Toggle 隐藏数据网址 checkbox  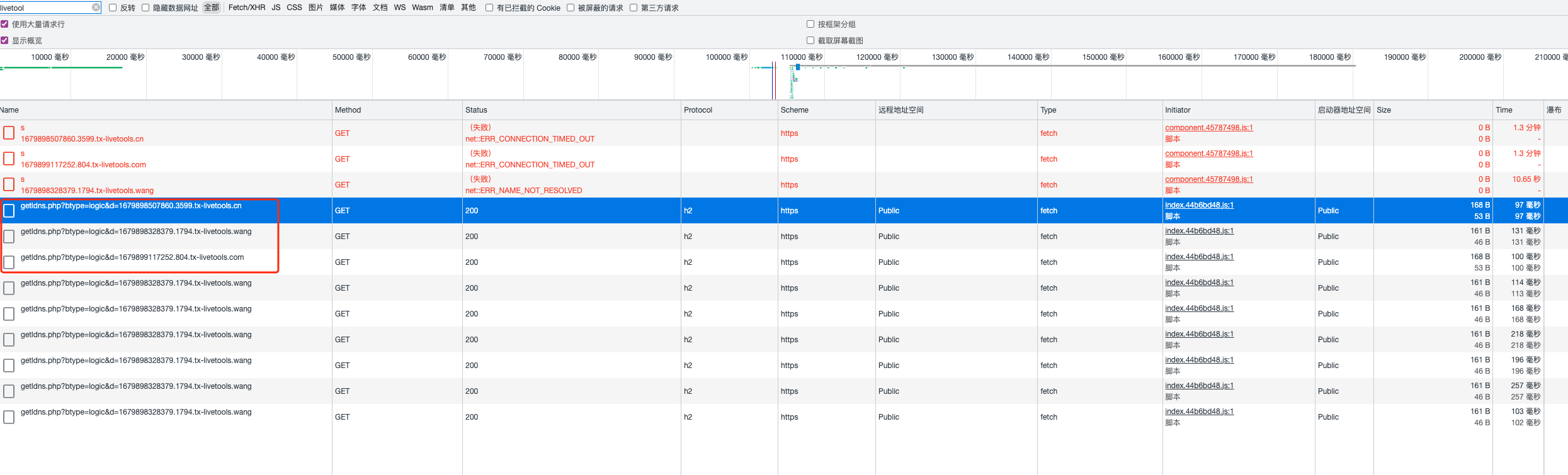[145, 8]
